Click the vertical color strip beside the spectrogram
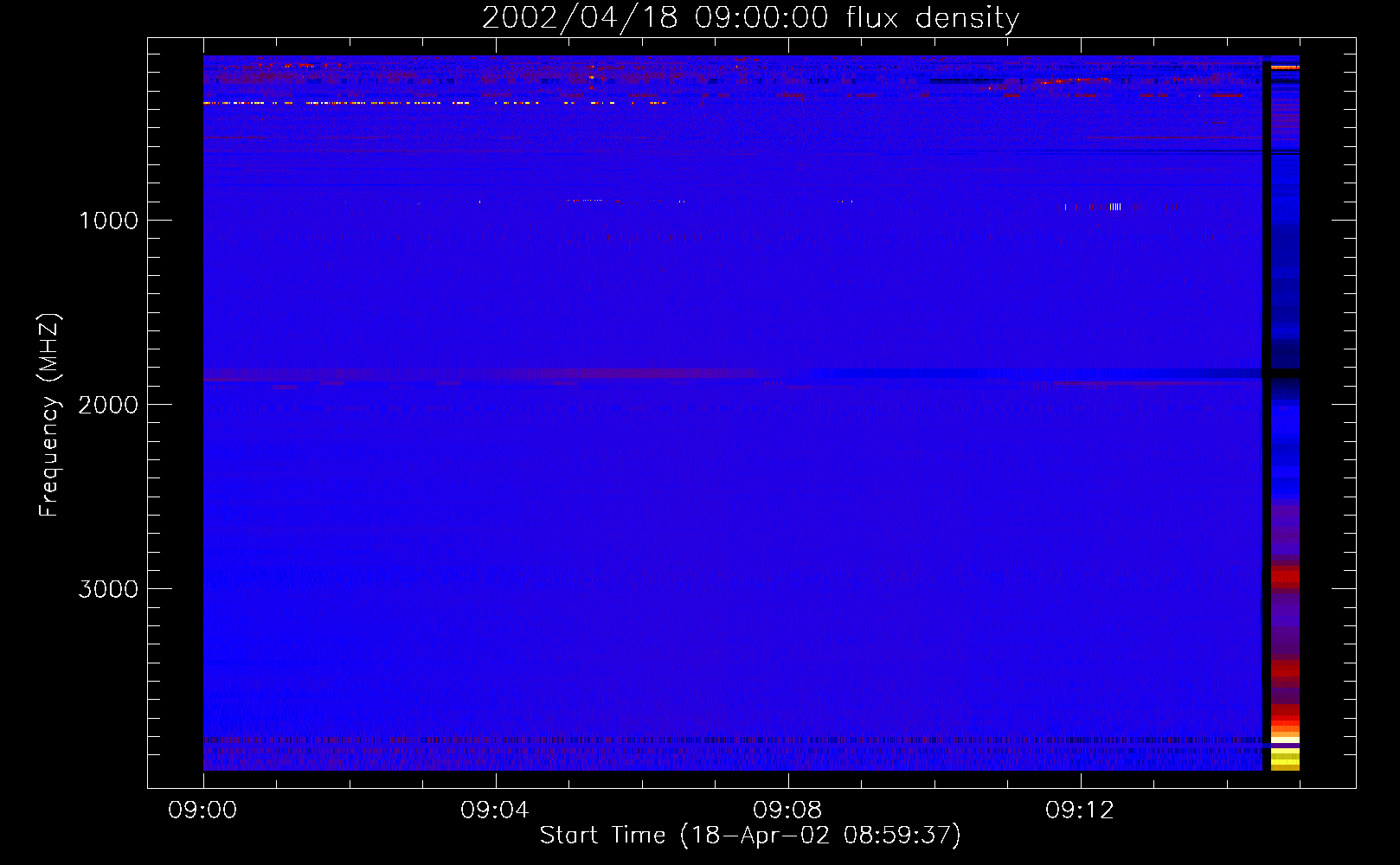This screenshot has height=865, width=1400. 1285,413
